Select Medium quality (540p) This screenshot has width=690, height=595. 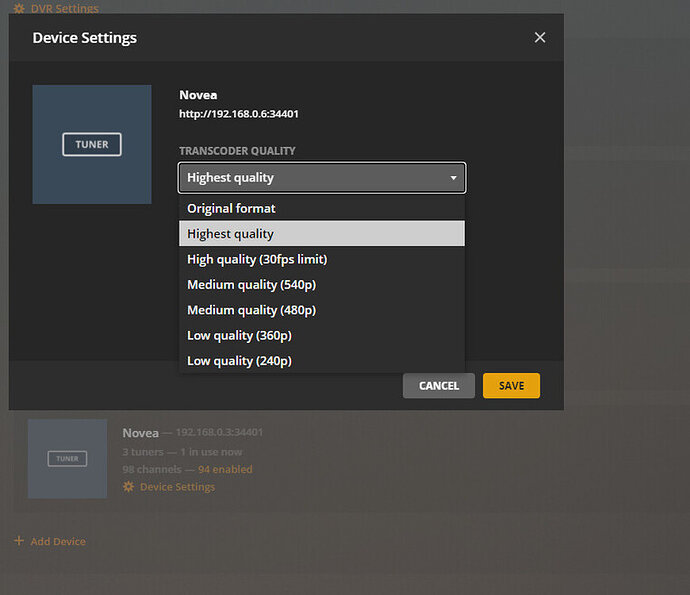point(322,285)
